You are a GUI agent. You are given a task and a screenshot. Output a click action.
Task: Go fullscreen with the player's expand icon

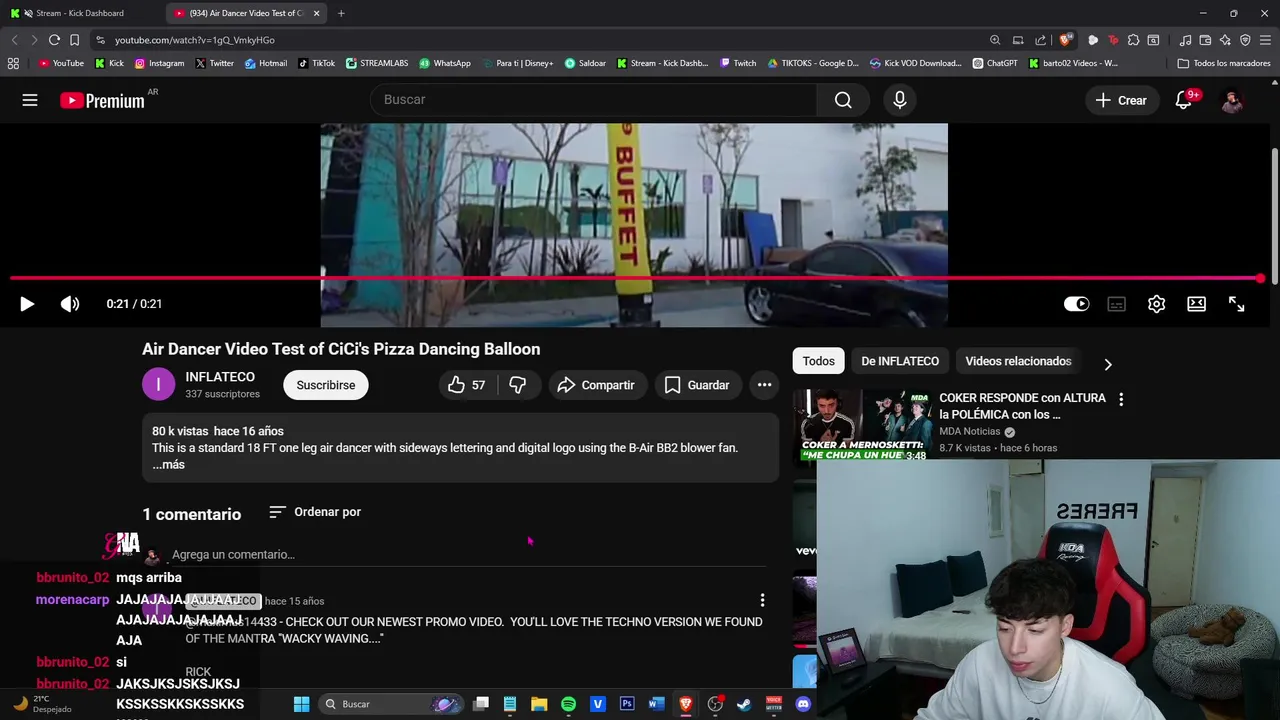click(1236, 304)
